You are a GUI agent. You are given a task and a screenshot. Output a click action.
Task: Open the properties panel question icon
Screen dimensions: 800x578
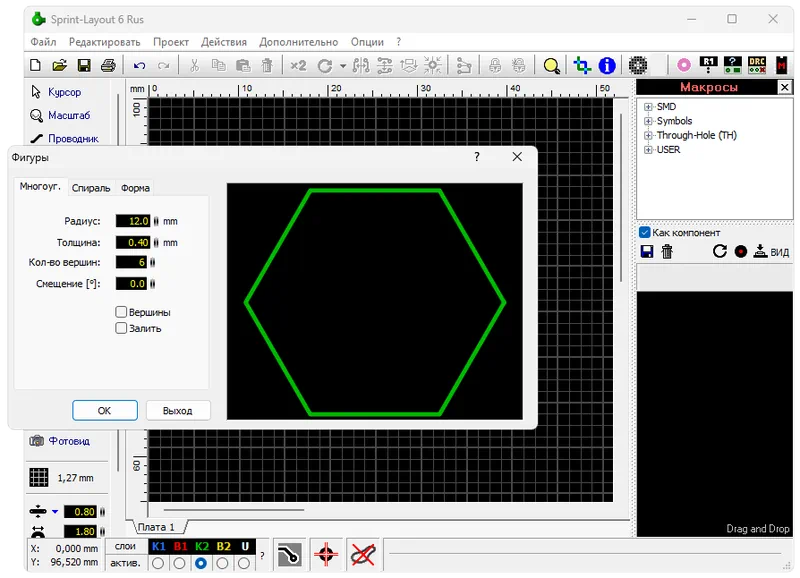733,65
